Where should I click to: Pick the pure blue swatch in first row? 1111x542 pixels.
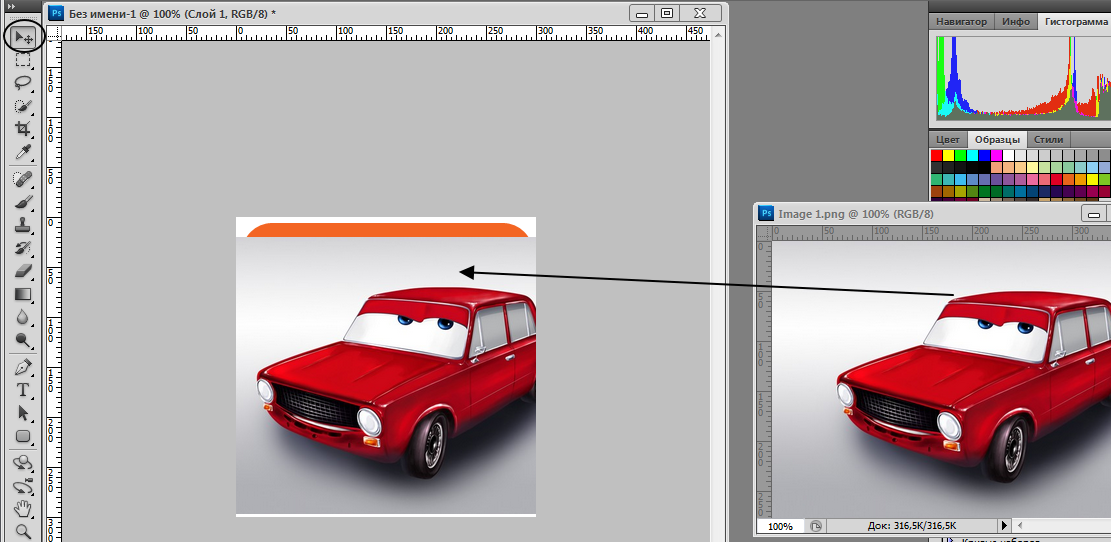click(x=984, y=155)
